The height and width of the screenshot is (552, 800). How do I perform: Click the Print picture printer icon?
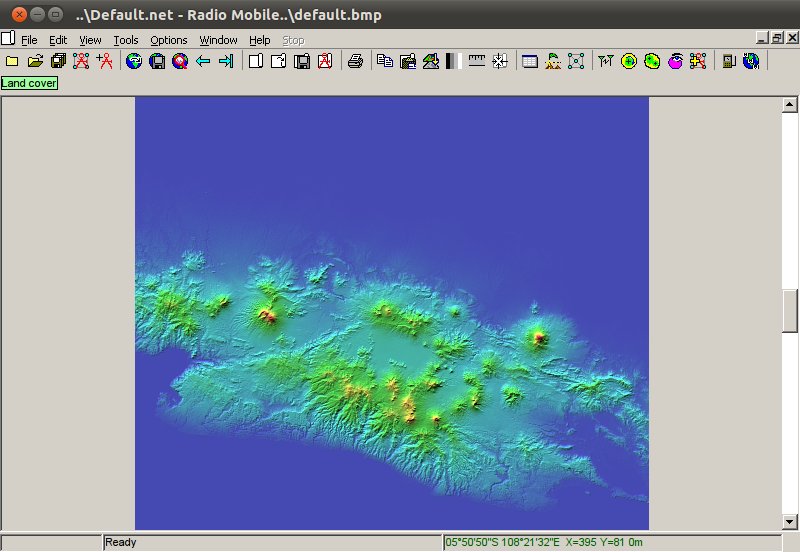355,62
